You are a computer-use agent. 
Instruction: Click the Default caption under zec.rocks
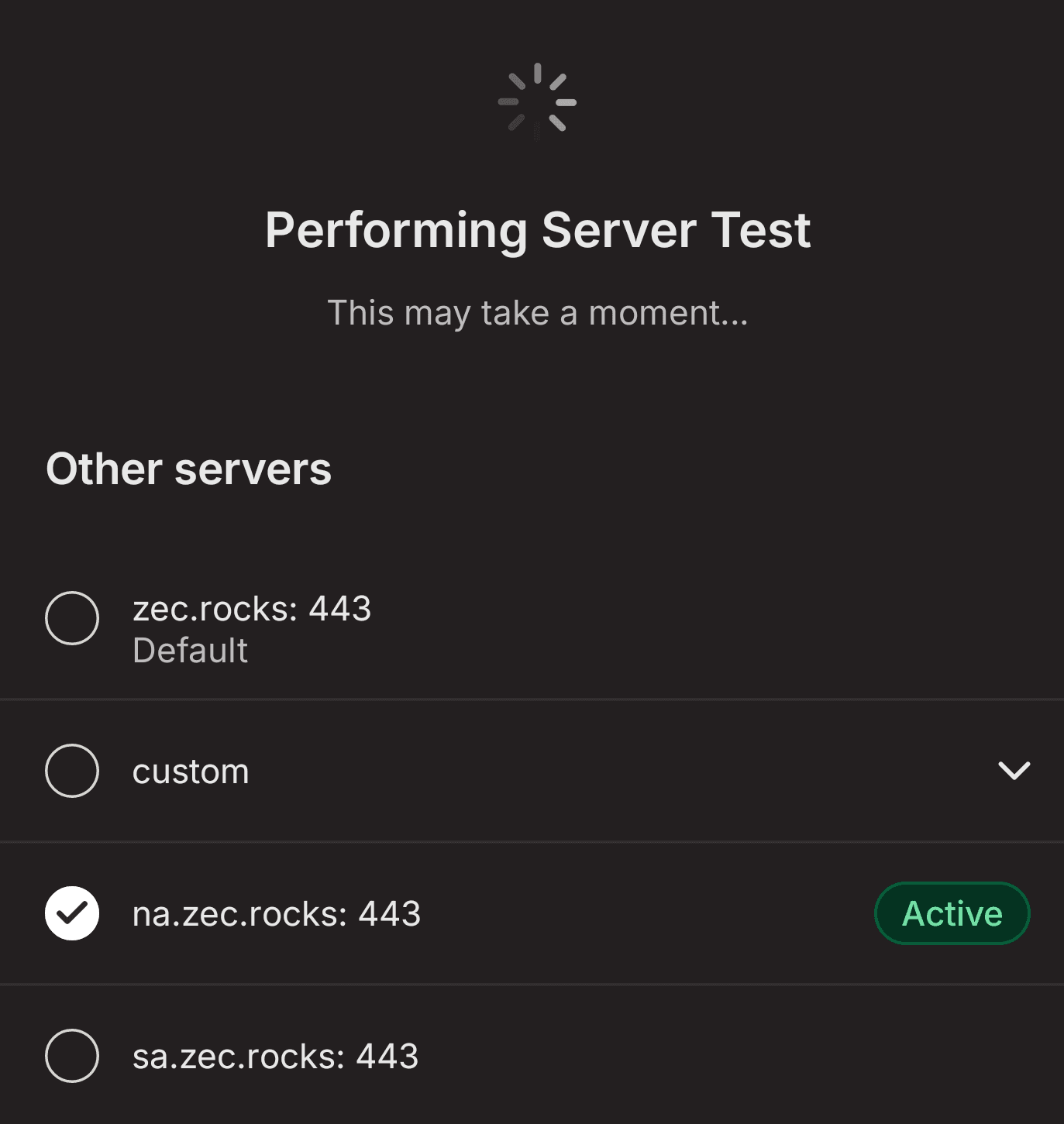pos(190,651)
